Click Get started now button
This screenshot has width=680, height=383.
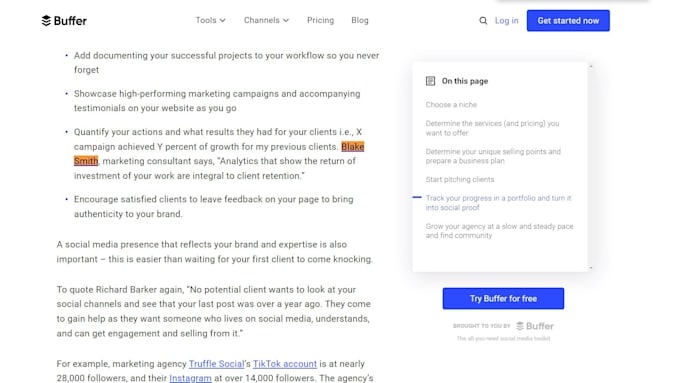click(568, 20)
